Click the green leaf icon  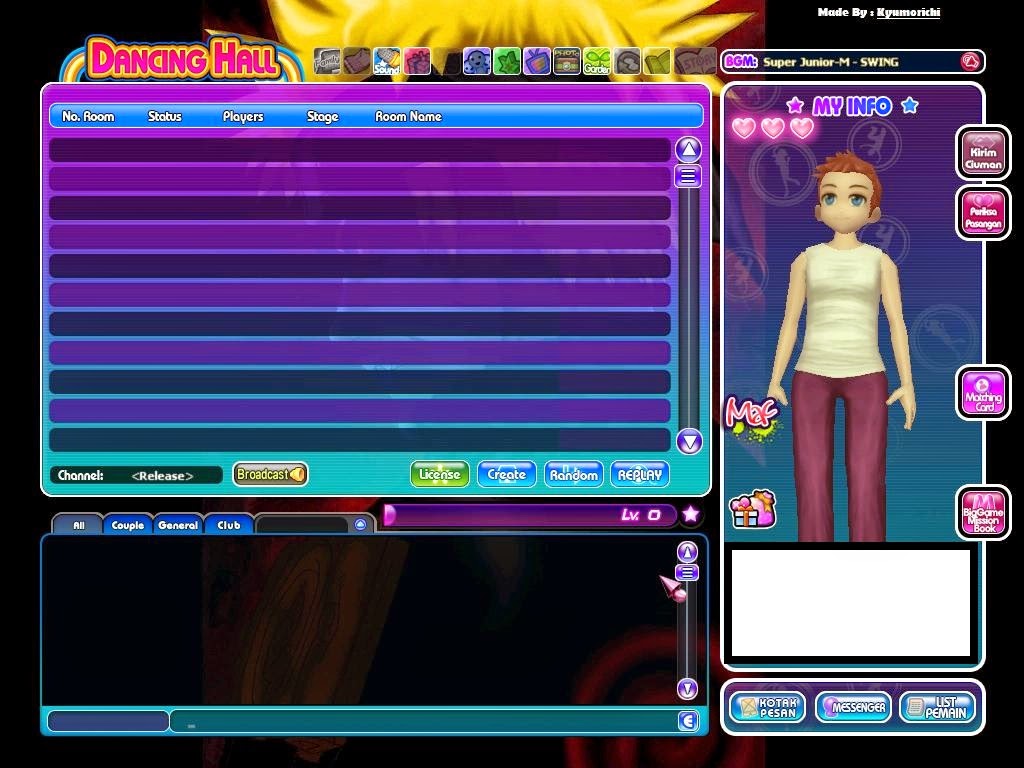tap(507, 61)
